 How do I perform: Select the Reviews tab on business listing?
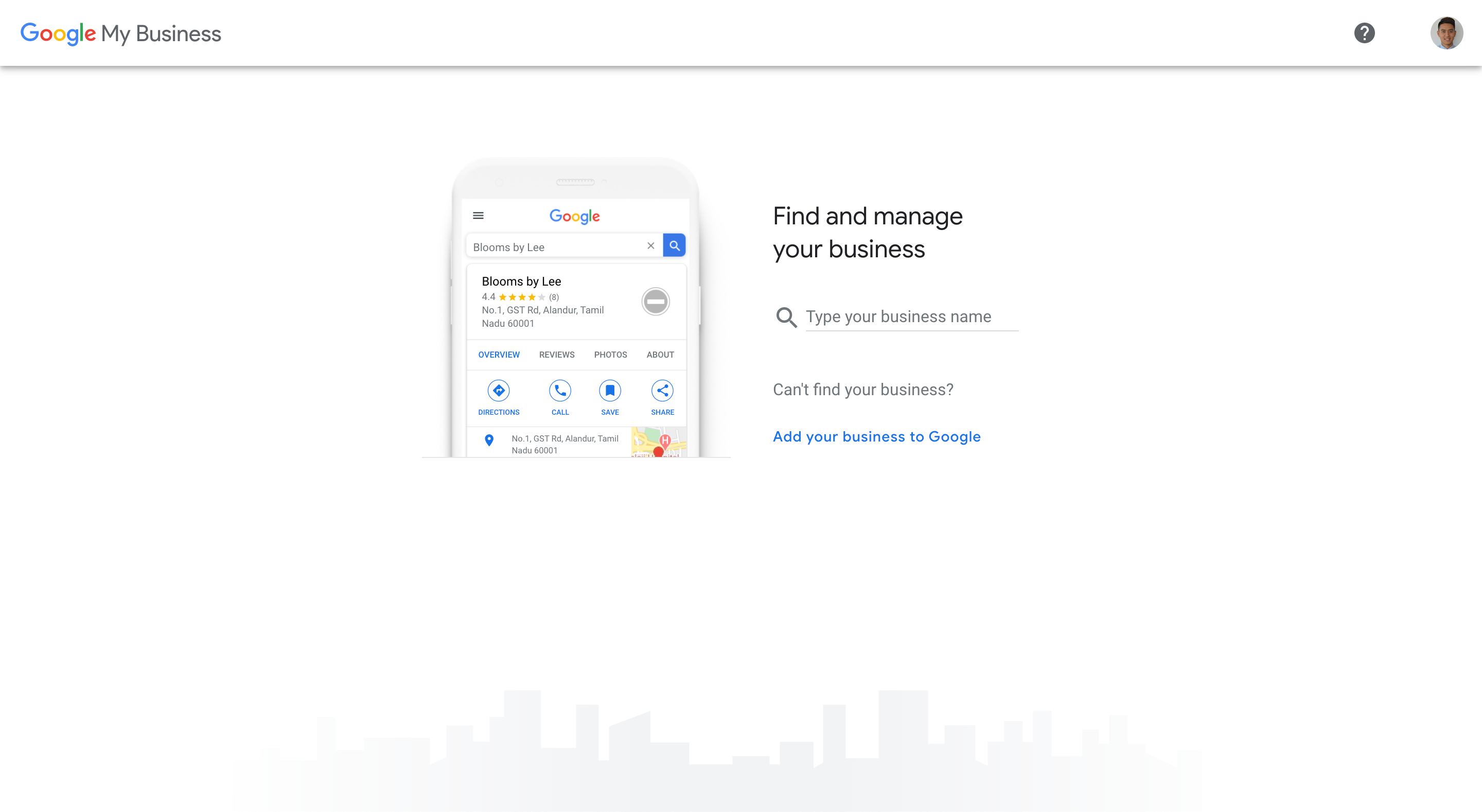click(x=556, y=354)
